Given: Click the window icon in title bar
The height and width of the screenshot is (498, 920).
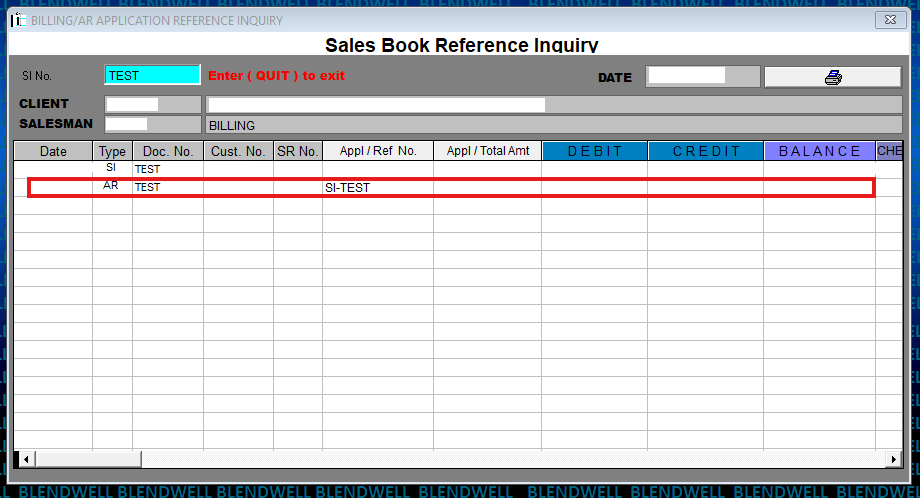Looking at the screenshot, I should coord(18,21).
